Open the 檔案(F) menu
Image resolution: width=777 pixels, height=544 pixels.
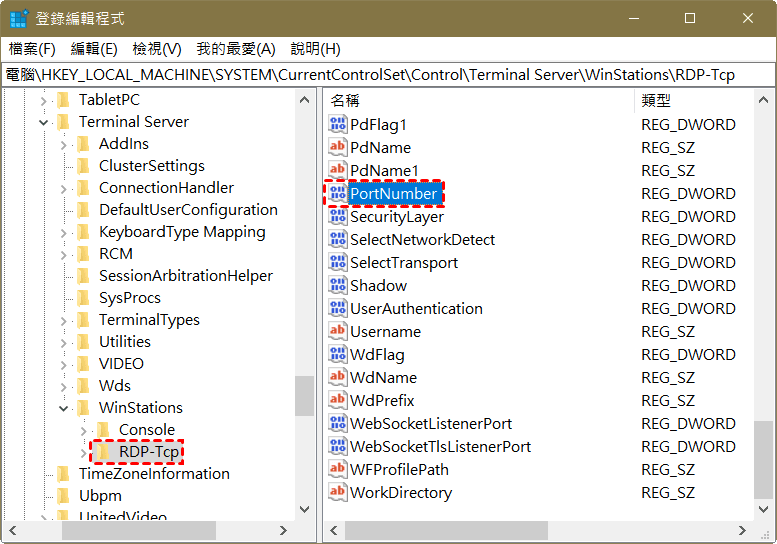coord(32,49)
